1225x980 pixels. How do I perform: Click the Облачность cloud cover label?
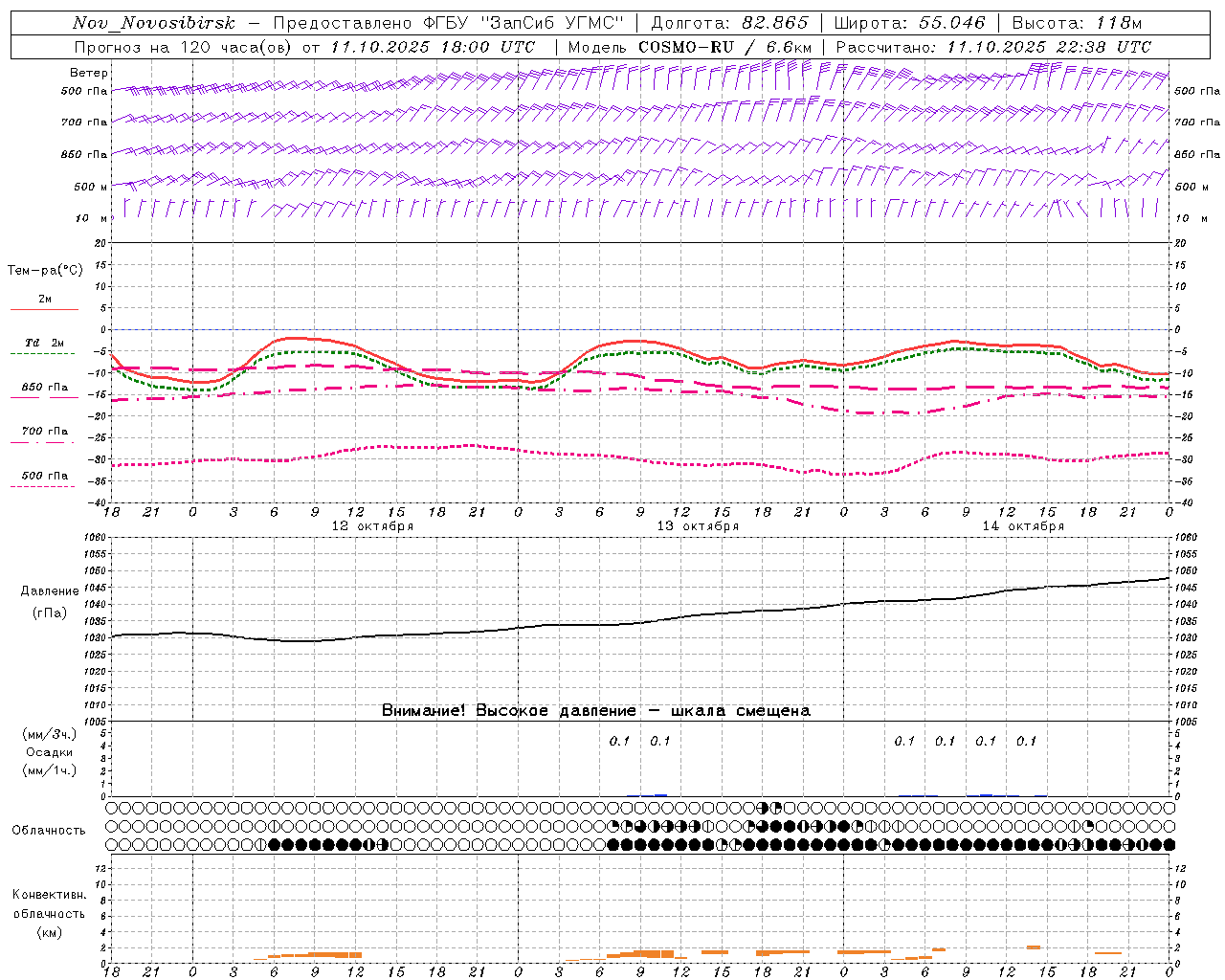[x=48, y=831]
